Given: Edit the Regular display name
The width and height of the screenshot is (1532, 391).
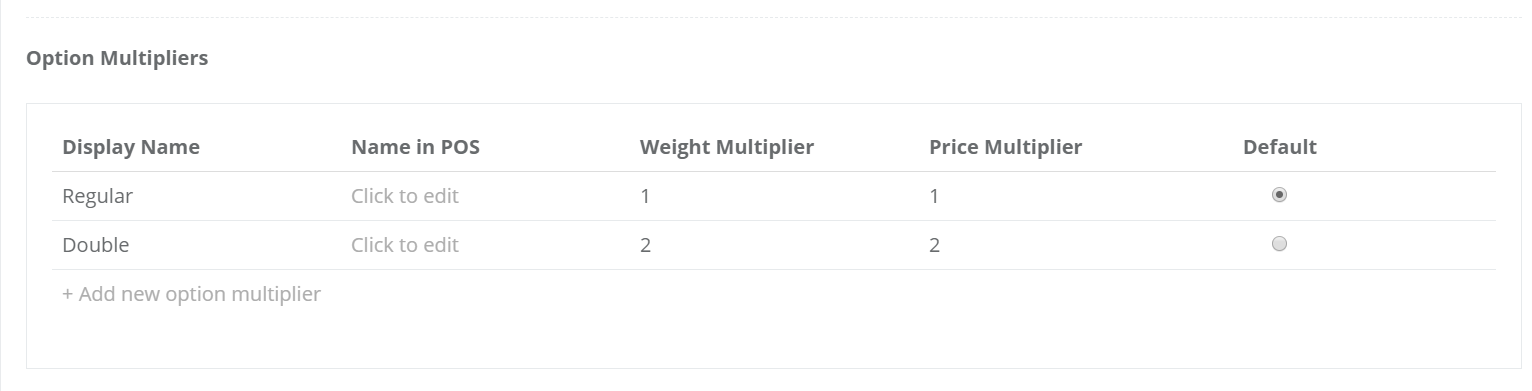Looking at the screenshot, I should point(97,196).
